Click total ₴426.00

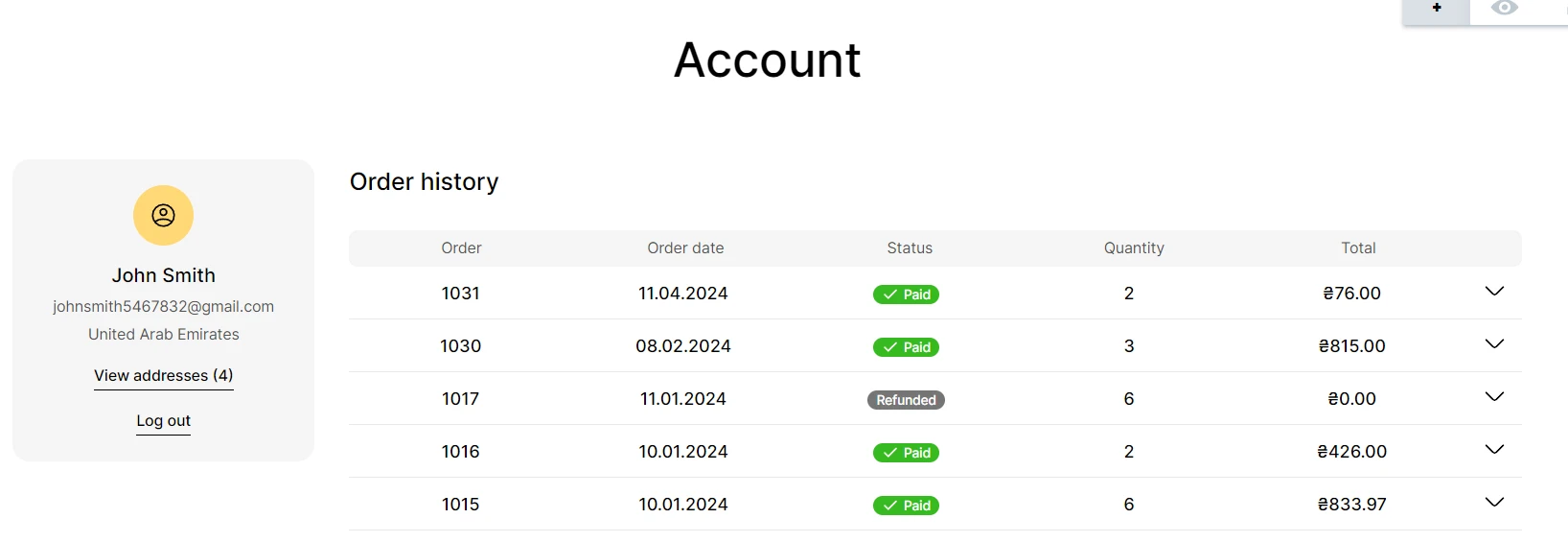[1352, 452]
